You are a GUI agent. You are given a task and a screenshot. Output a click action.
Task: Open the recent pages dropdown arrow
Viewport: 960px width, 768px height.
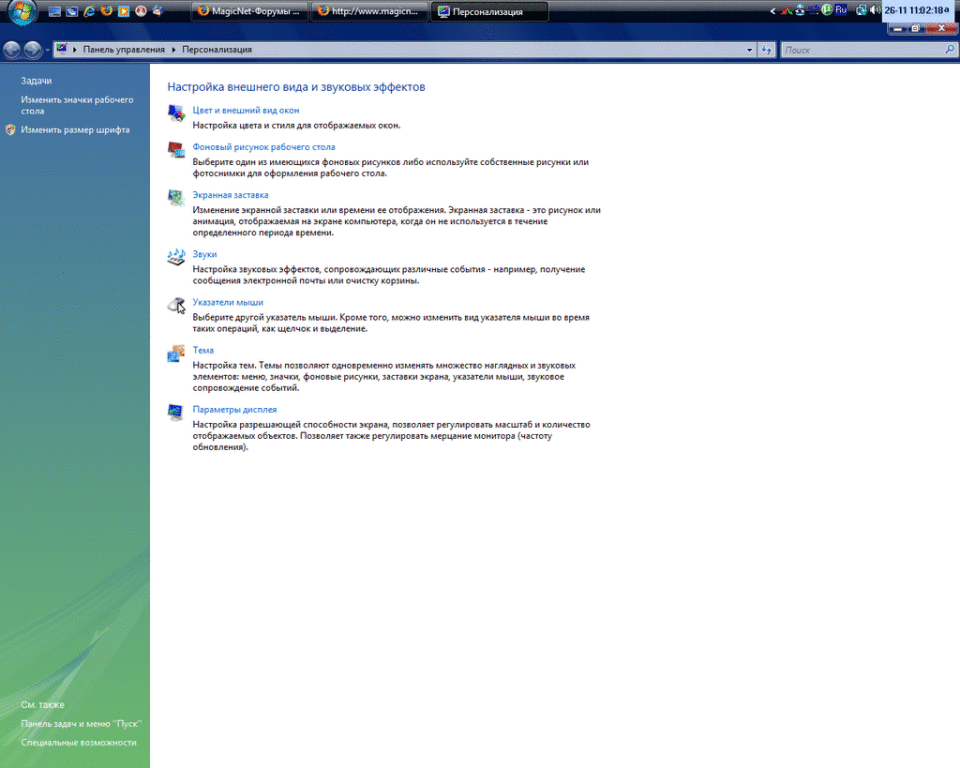click(x=47, y=50)
